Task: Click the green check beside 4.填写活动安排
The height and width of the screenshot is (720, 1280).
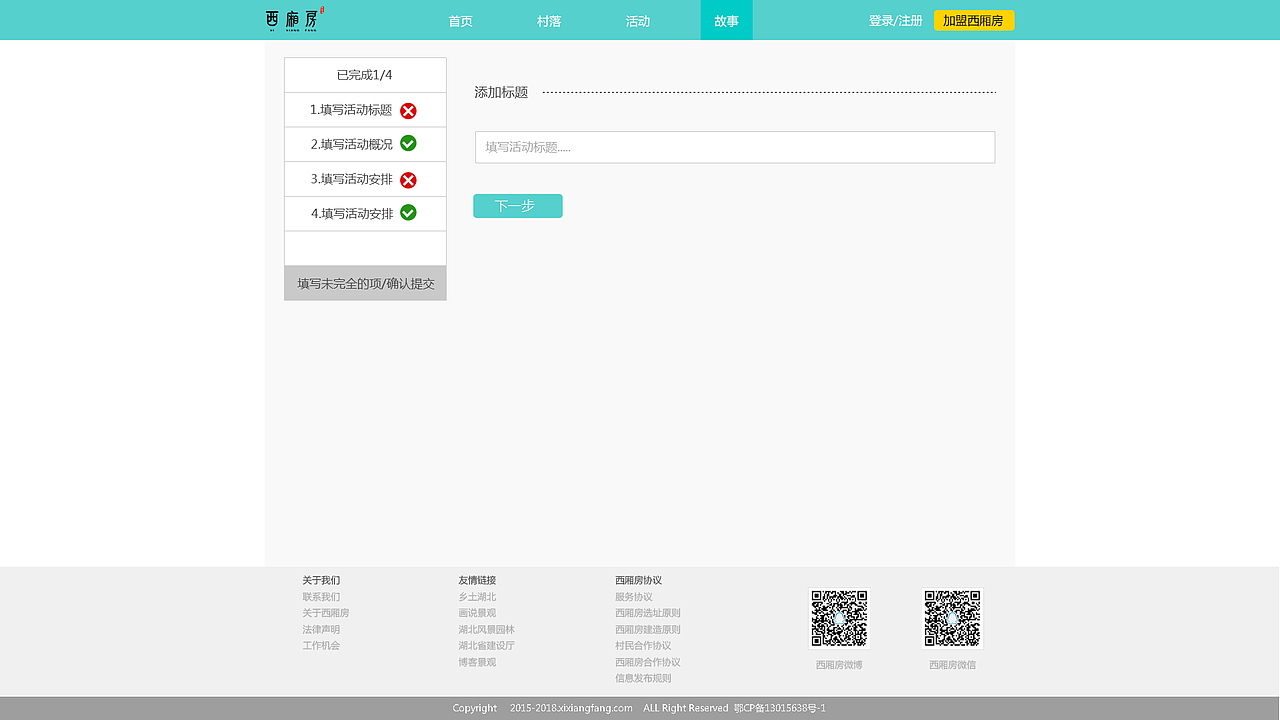Action: pyautogui.click(x=408, y=212)
